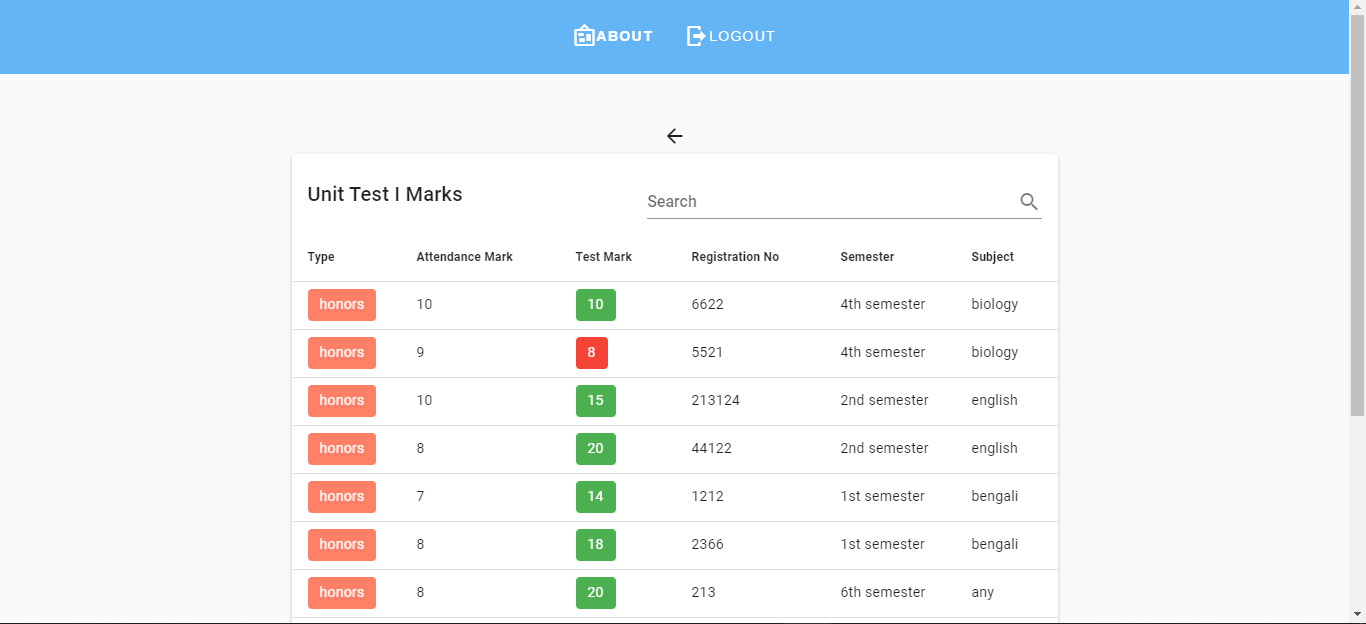This screenshot has height=624, width=1366.
Task: Click the Registration No column header
Action: pos(735,256)
